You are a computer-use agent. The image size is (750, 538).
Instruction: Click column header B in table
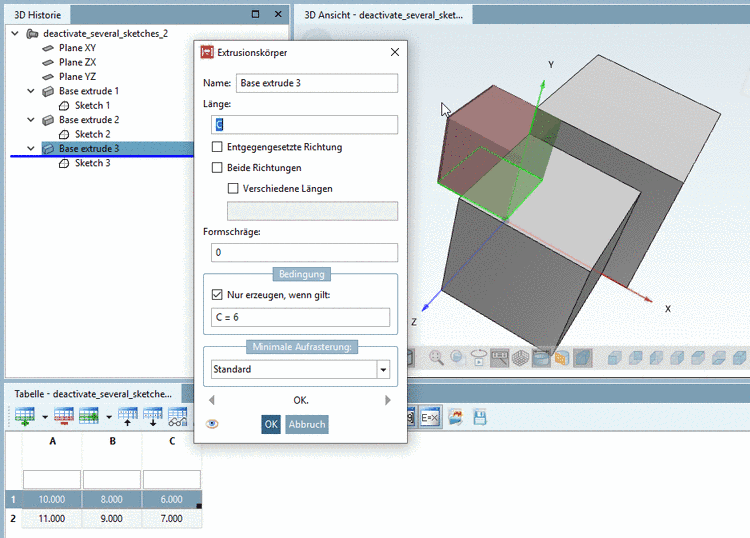112,441
